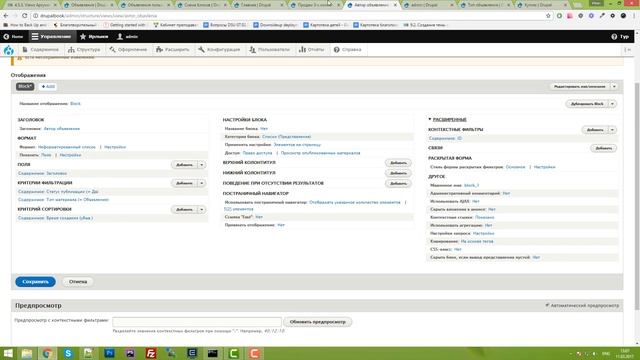Click the Поля show link
Image resolution: width=640 pixels, height=360 pixels.
pos(46,155)
